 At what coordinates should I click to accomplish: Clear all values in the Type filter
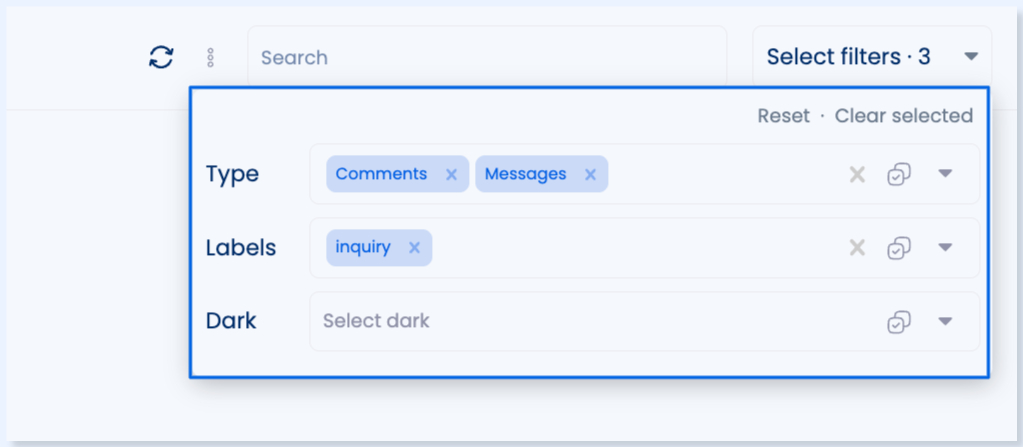pos(857,174)
